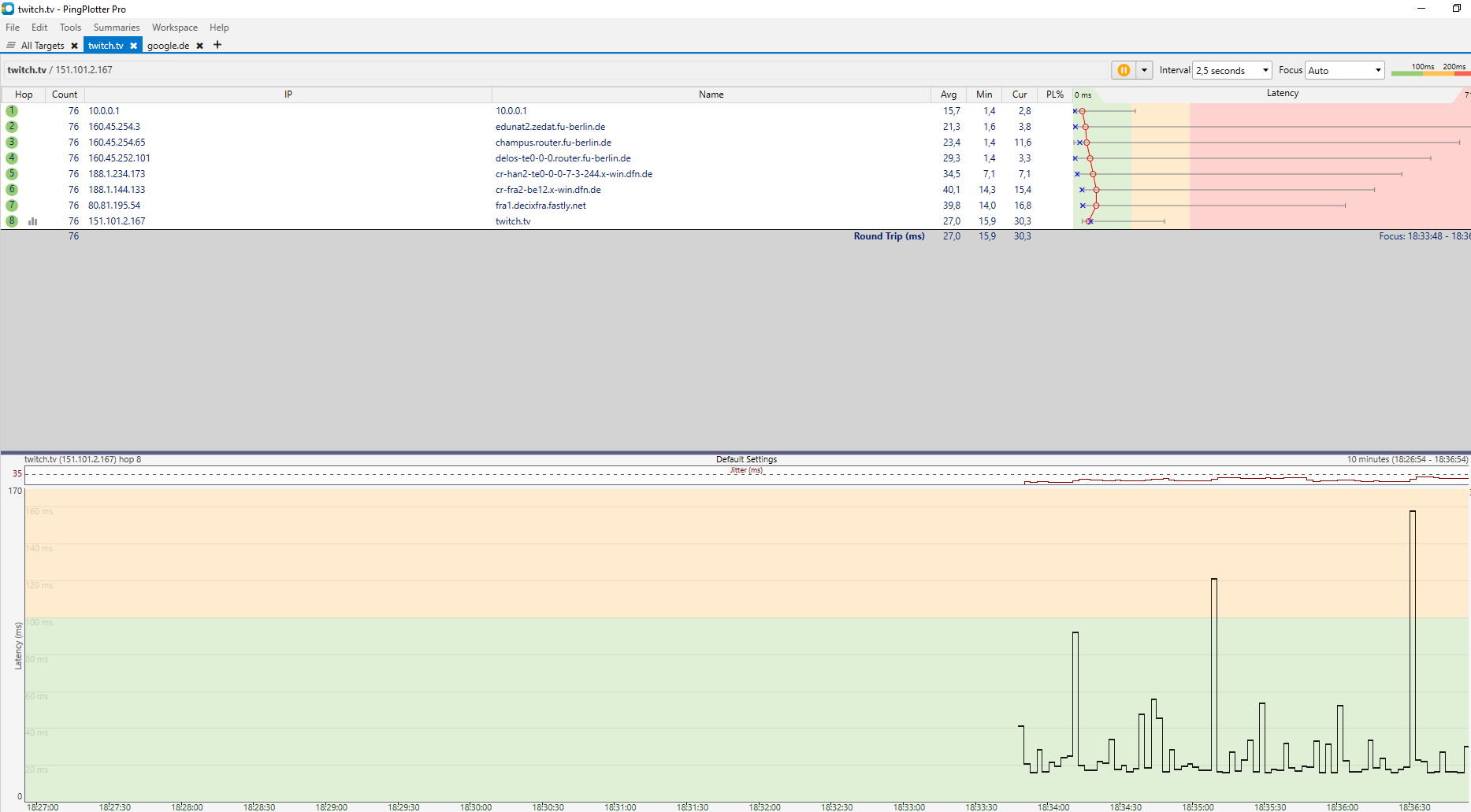Select champus.router.fu-berlin.de hop name
Viewport: 1471px width, 812px height.
click(553, 143)
